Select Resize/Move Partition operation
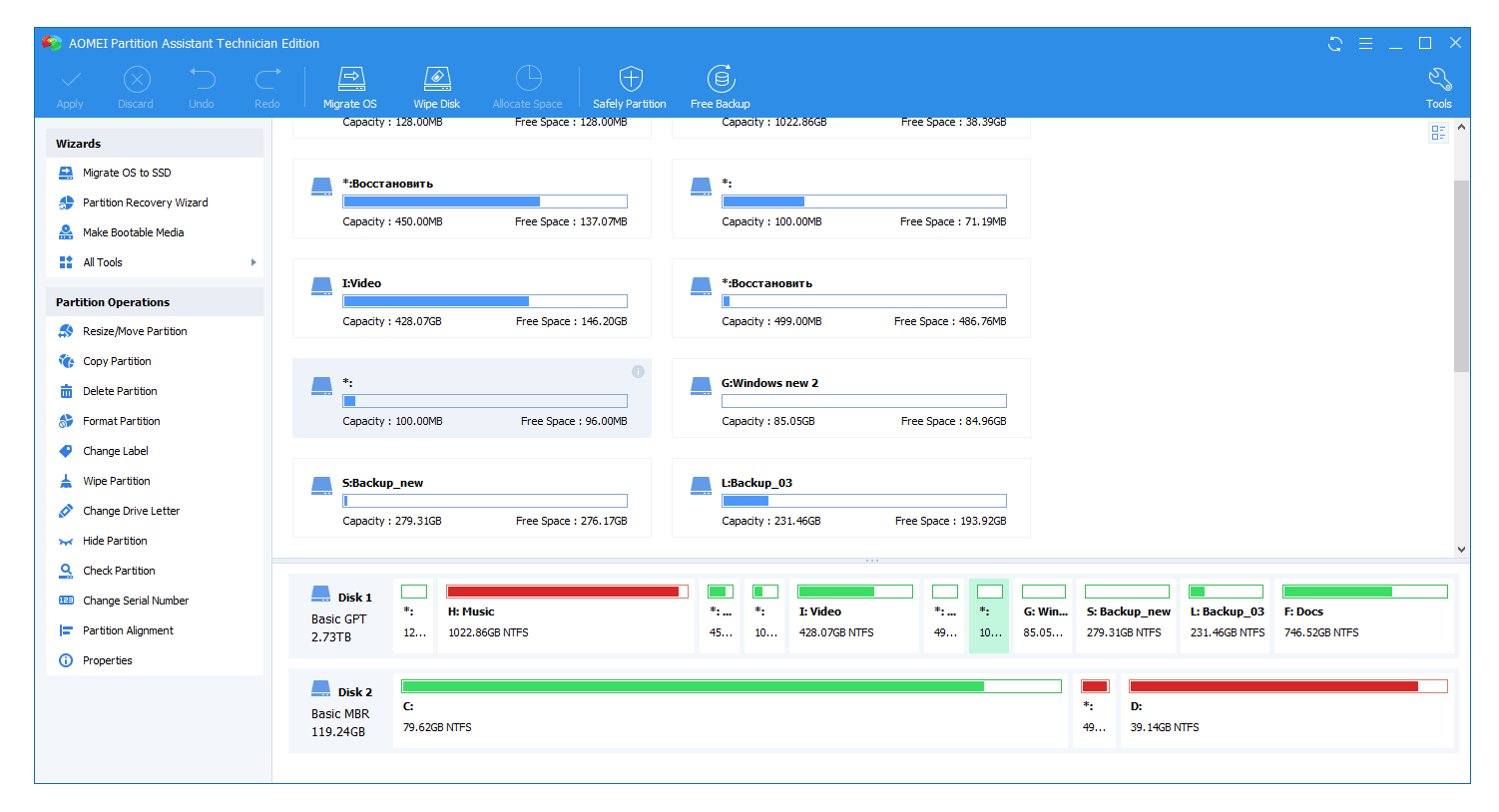The height and width of the screenshot is (812, 1499). [135, 331]
